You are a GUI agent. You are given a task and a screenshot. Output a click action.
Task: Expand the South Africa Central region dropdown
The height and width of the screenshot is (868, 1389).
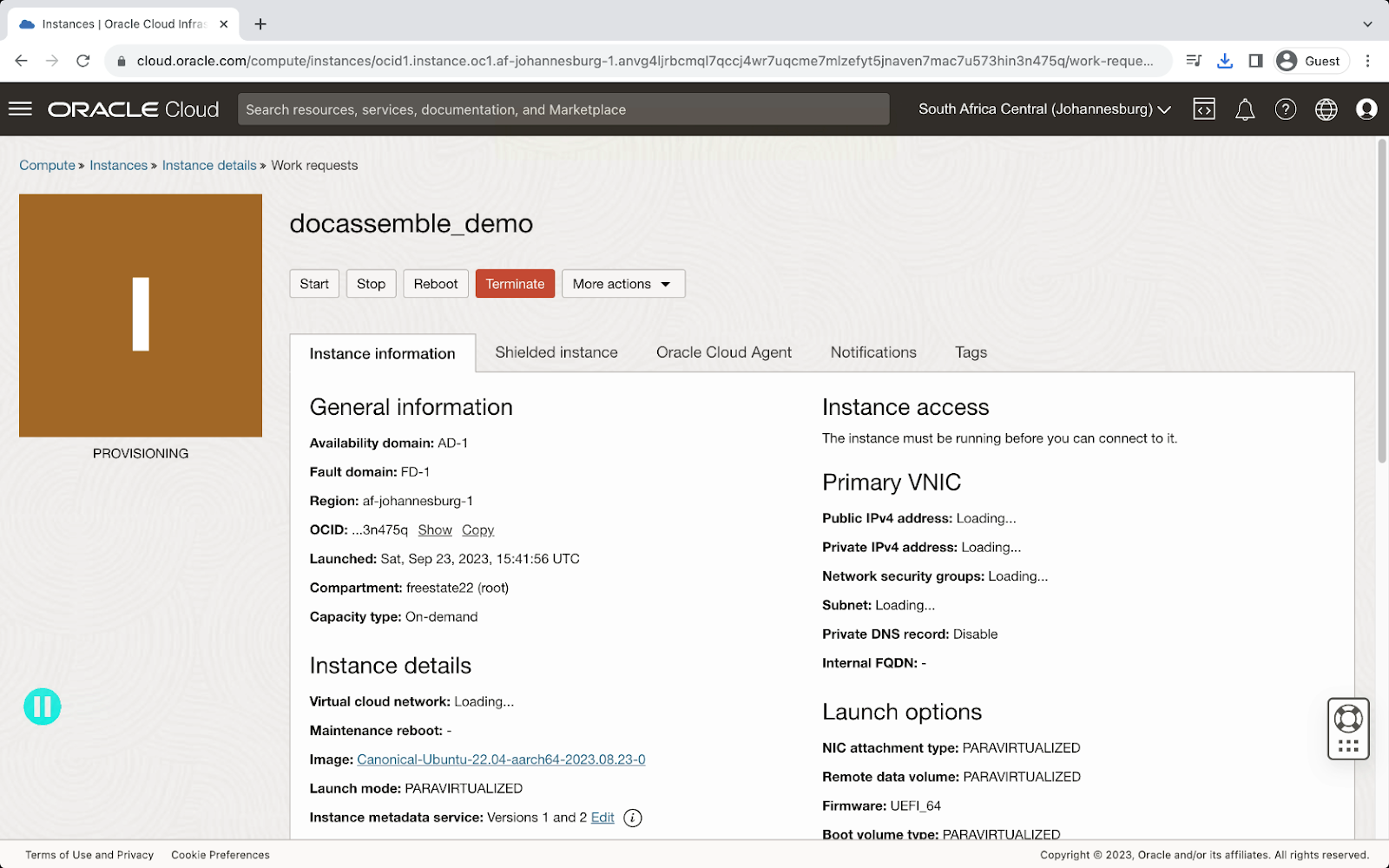click(x=1044, y=109)
